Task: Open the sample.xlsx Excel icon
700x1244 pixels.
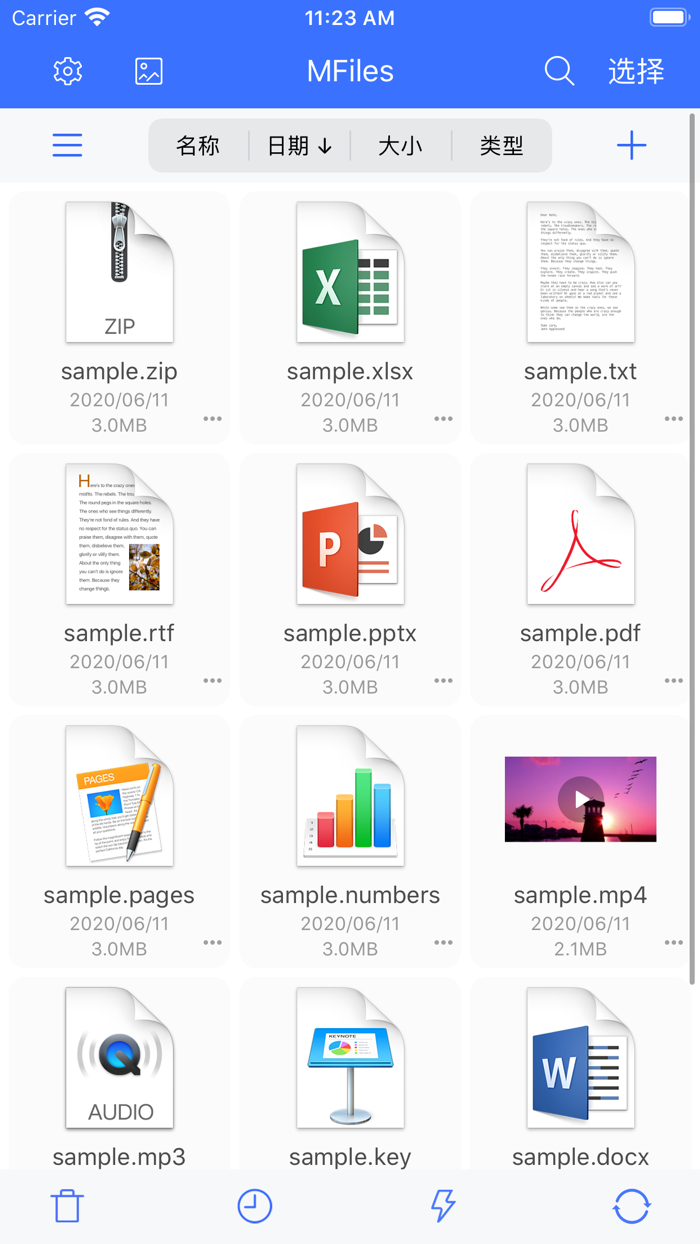Action: (x=350, y=272)
